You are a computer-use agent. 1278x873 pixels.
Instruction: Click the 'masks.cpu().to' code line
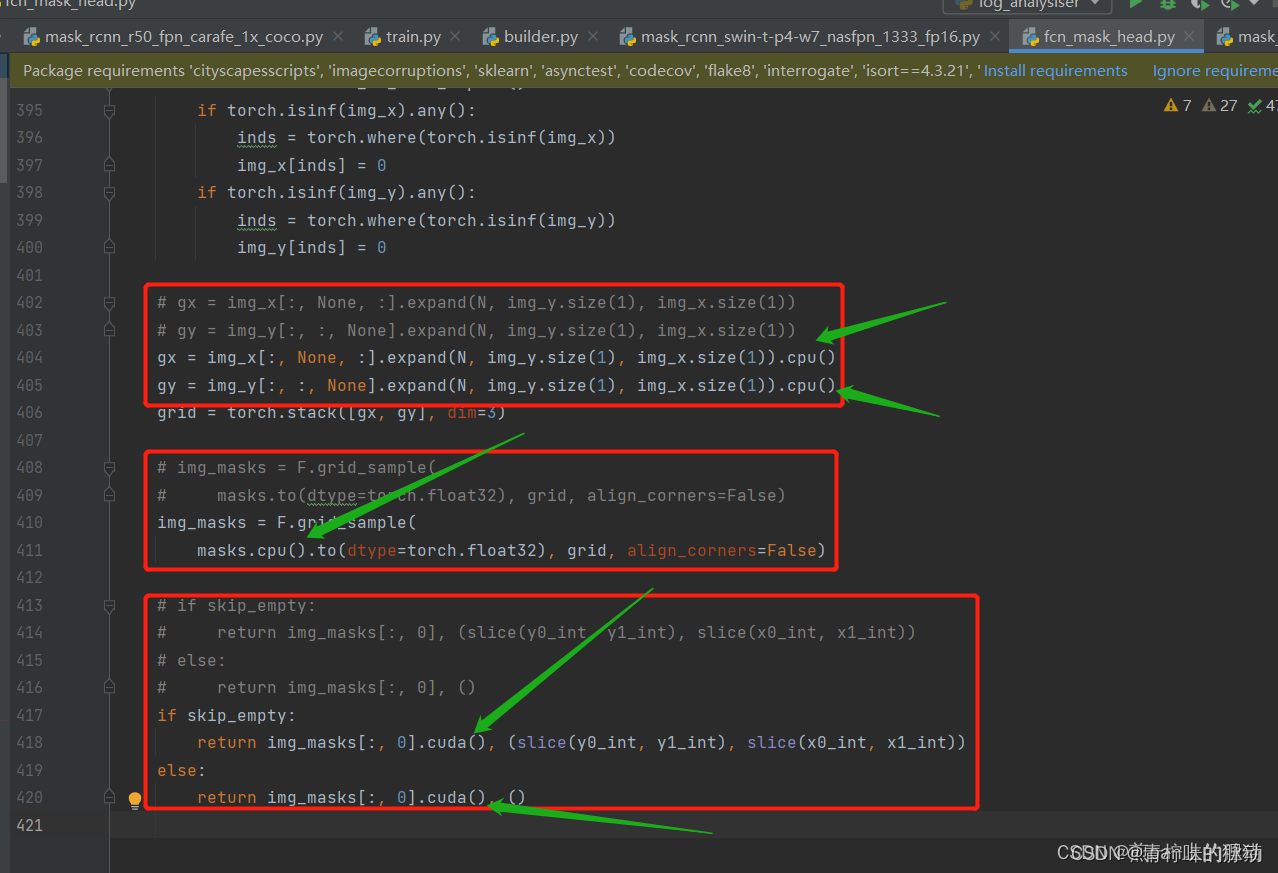(511, 550)
